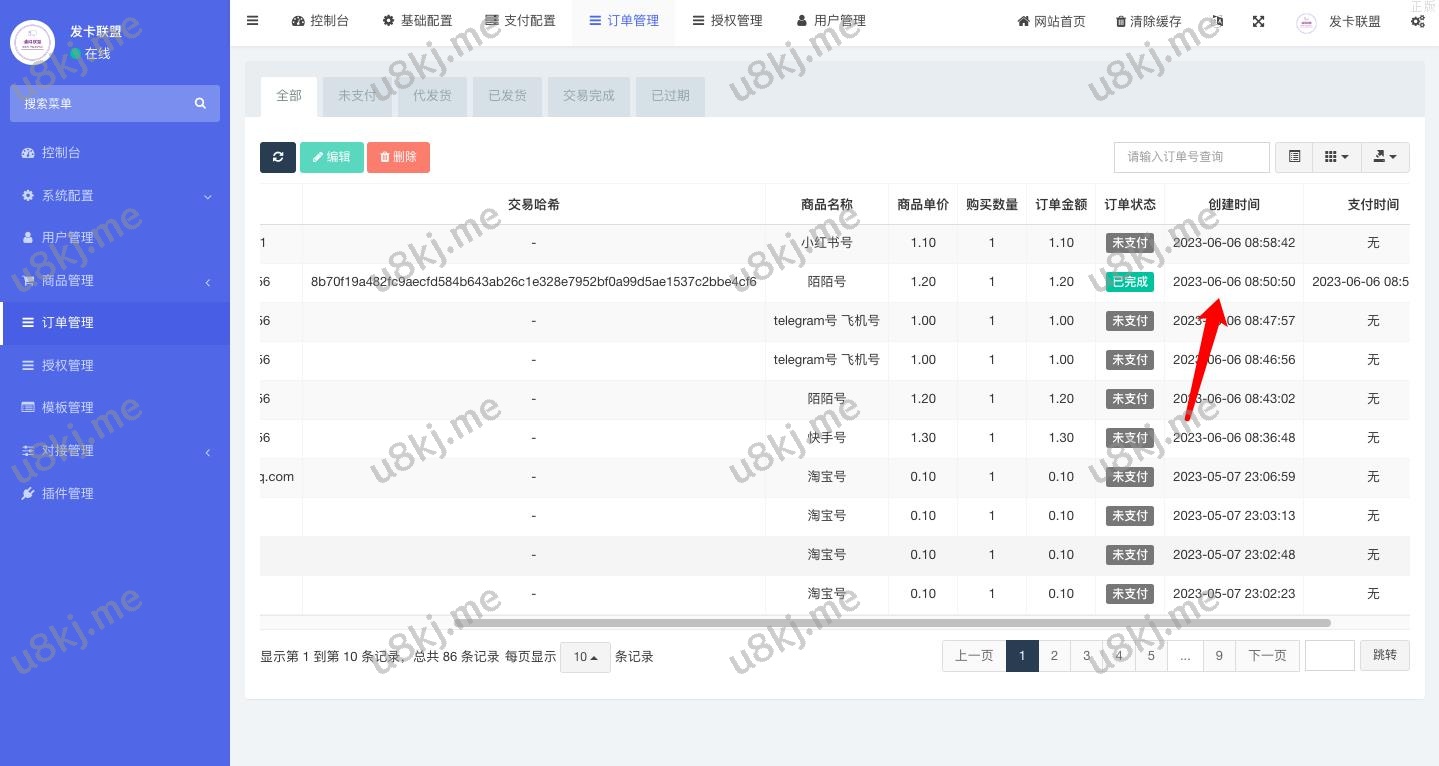Switch to the 未支付 tab
The image size is (1439, 766).
357,96
